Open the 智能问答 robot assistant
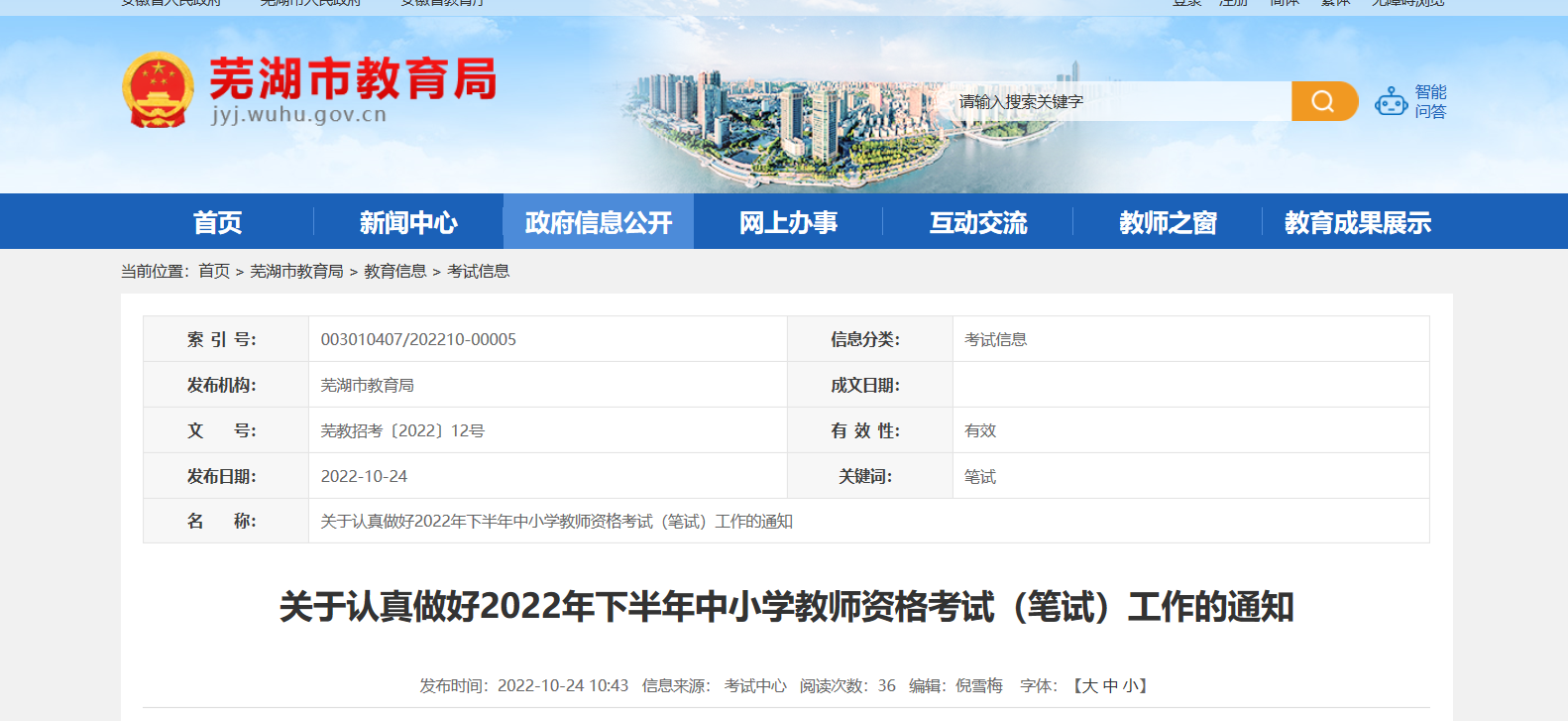This screenshot has width=1568, height=721. click(1409, 101)
